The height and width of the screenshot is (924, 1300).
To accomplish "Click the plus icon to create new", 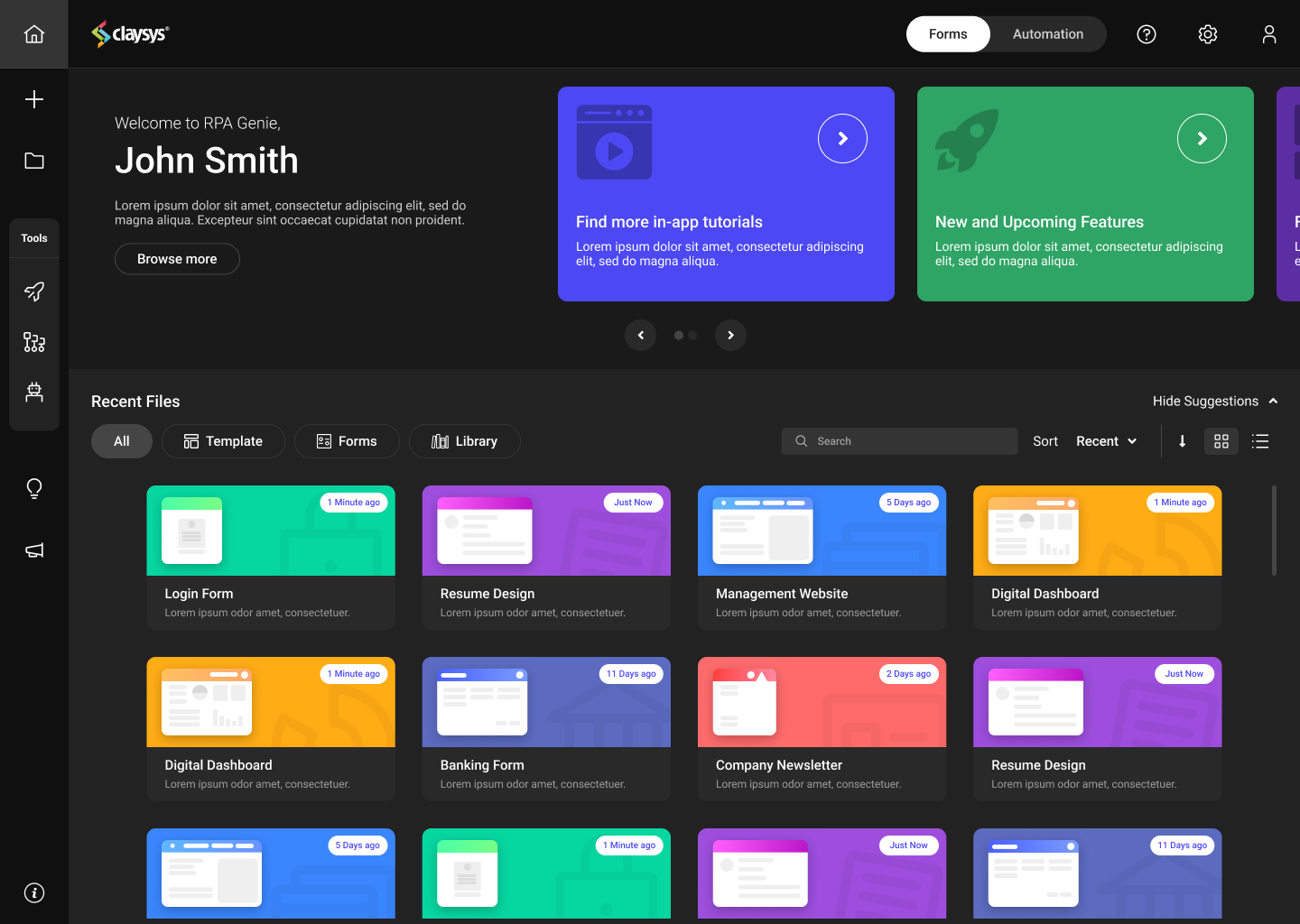I will point(34,99).
